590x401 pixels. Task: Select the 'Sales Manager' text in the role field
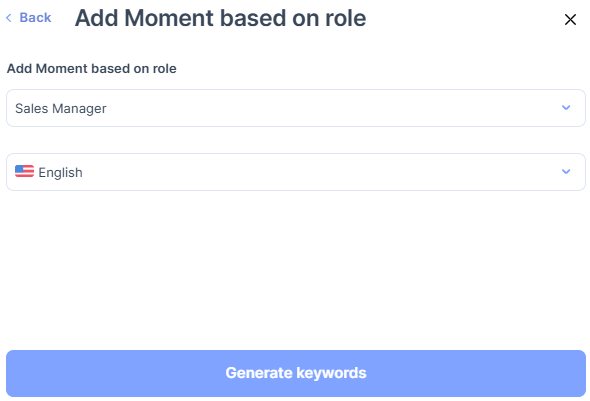(61, 108)
